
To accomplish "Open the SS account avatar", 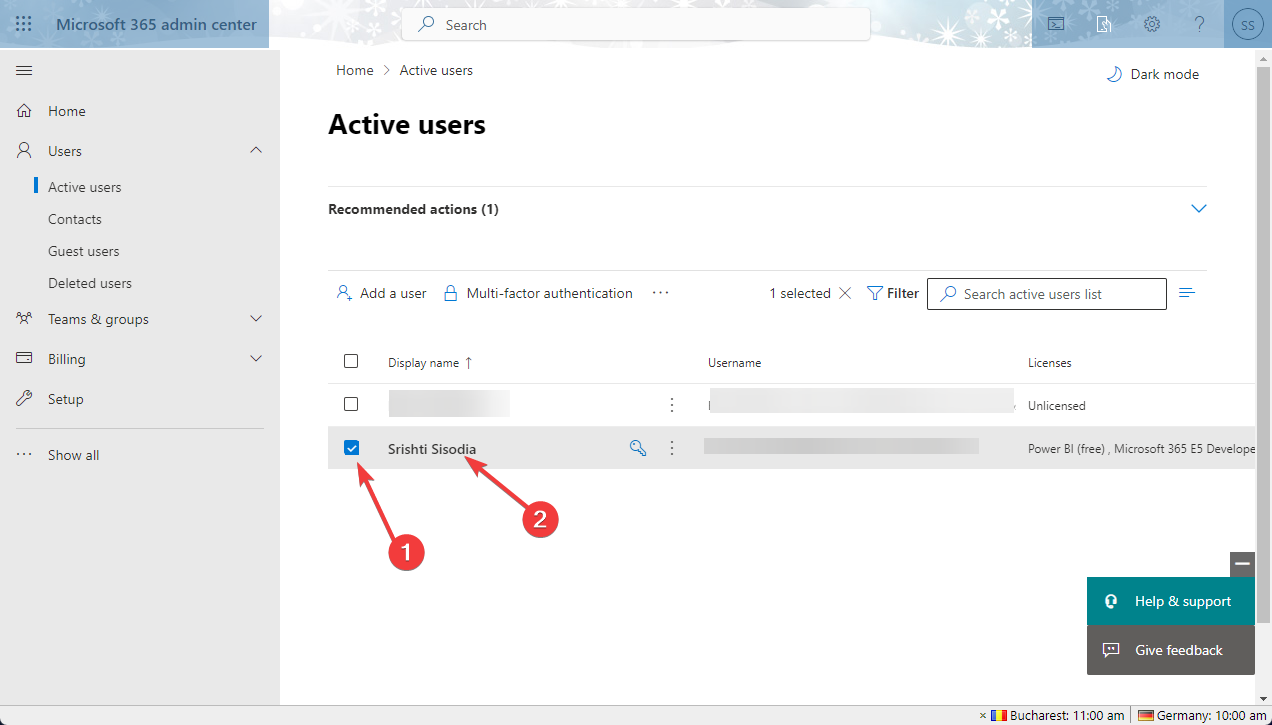I will coord(1247,24).
